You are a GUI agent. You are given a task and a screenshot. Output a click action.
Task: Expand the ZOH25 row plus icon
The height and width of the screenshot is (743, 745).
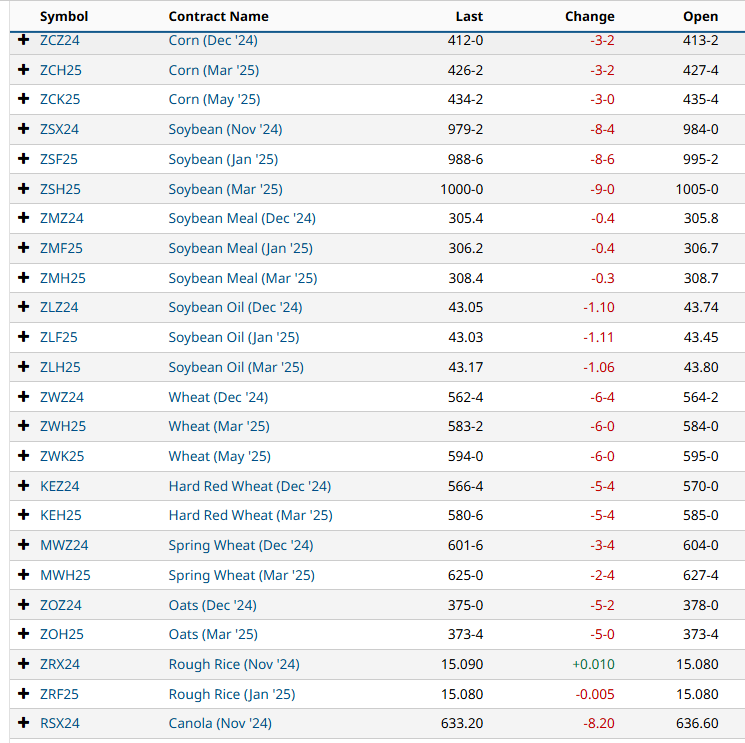[x=23, y=634]
